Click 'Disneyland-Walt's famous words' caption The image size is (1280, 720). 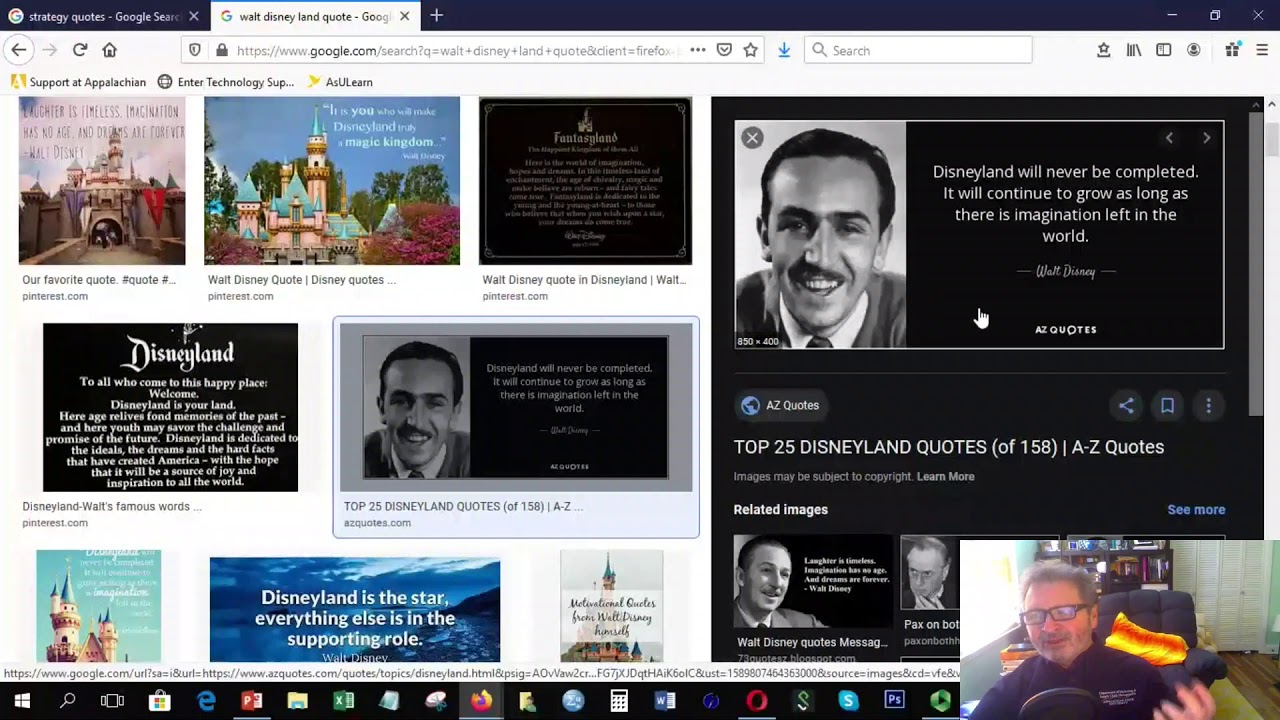[x=112, y=506]
